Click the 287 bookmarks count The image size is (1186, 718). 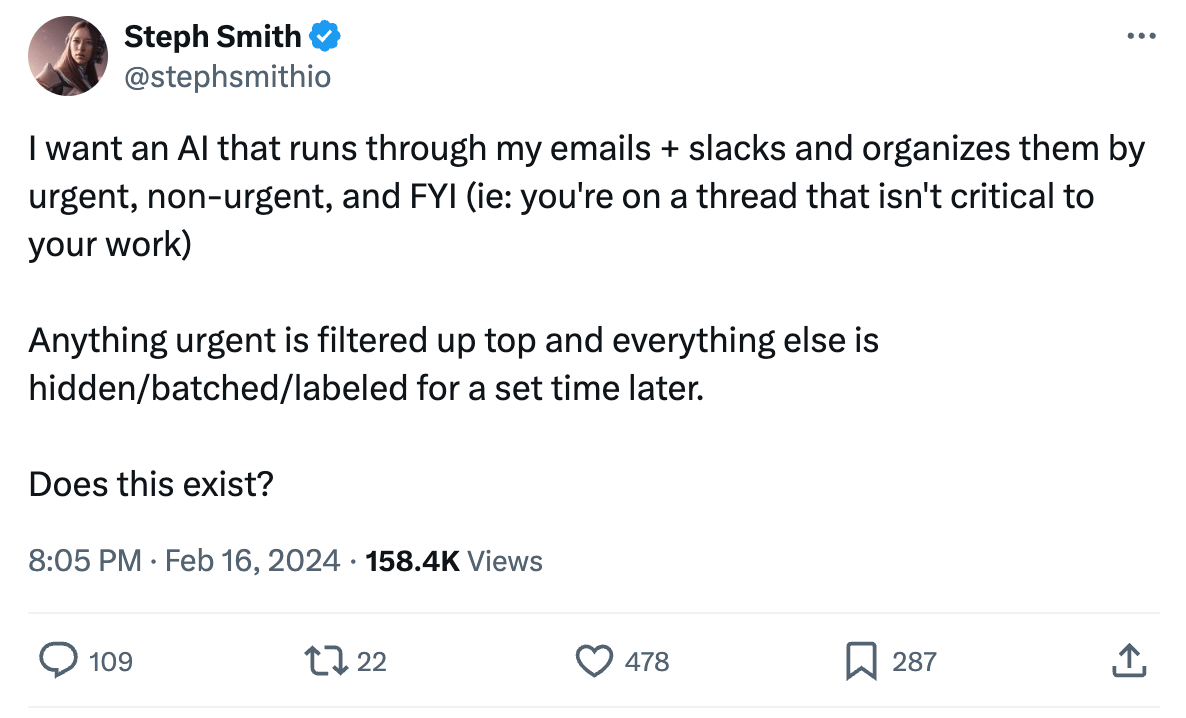(914, 661)
